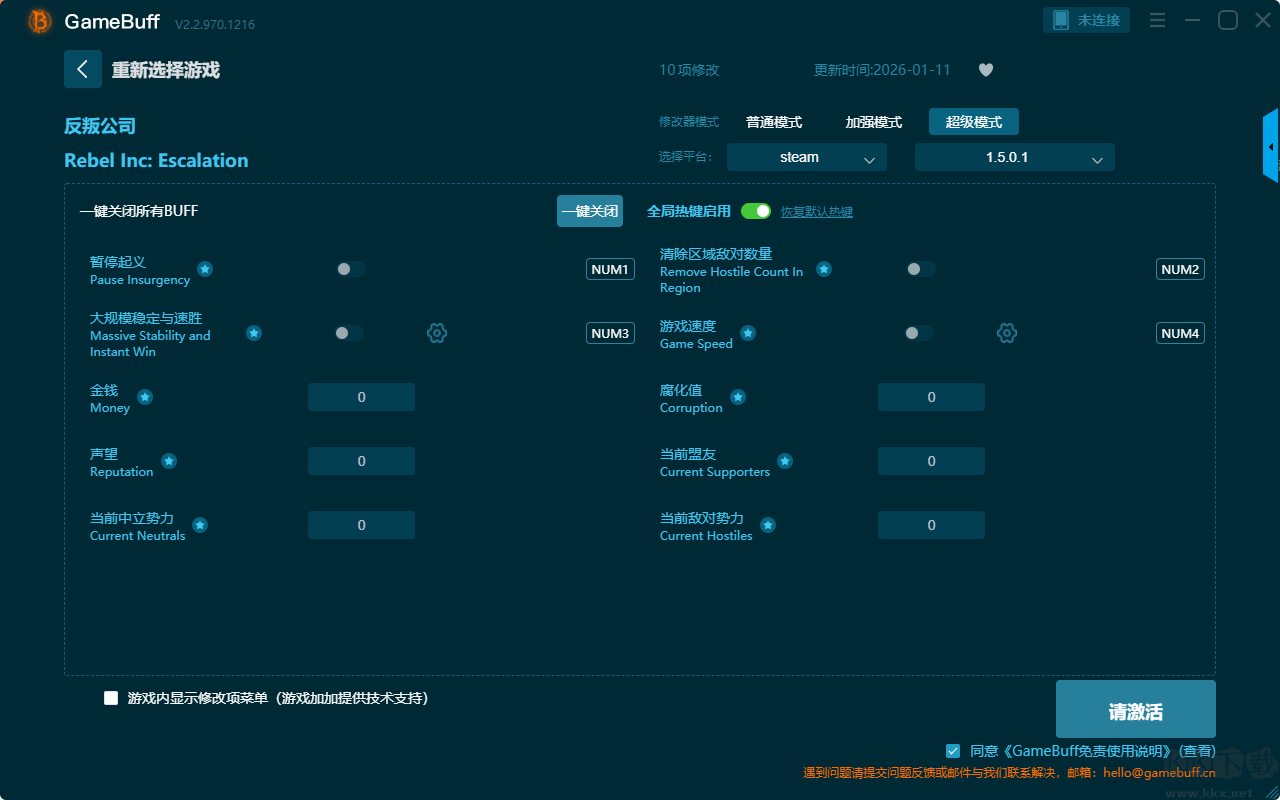Disable the global hotkey toggle

click(756, 211)
